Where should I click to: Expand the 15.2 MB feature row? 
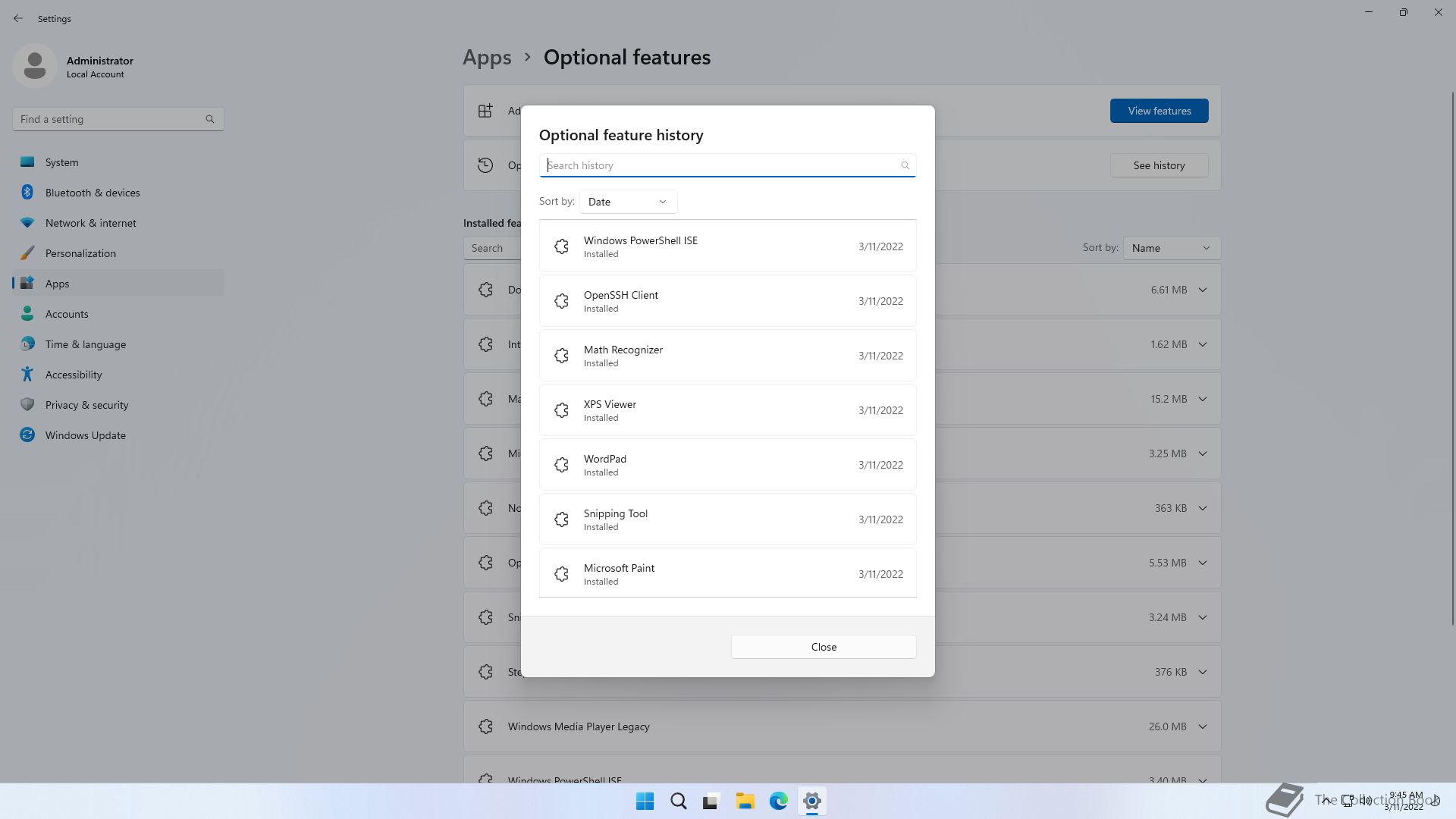[x=1203, y=399]
